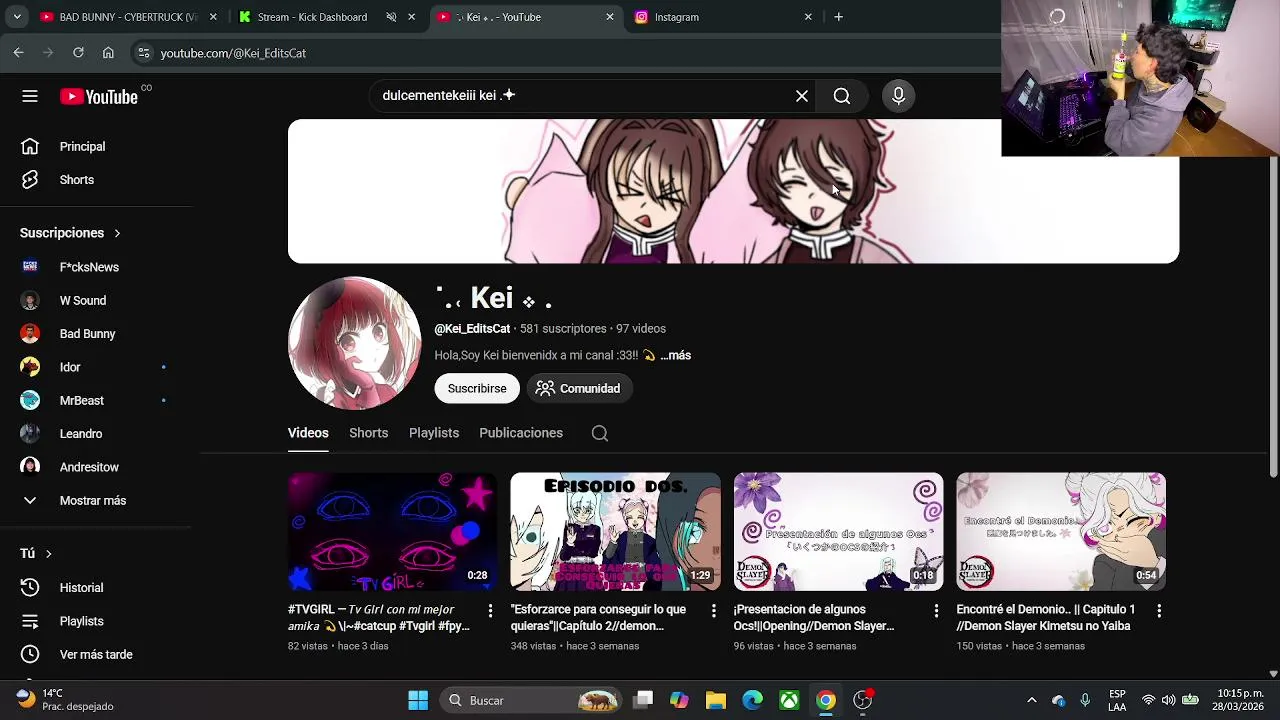Open site information icon in address bar
The height and width of the screenshot is (720, 1280).
[x=144, y=53]
